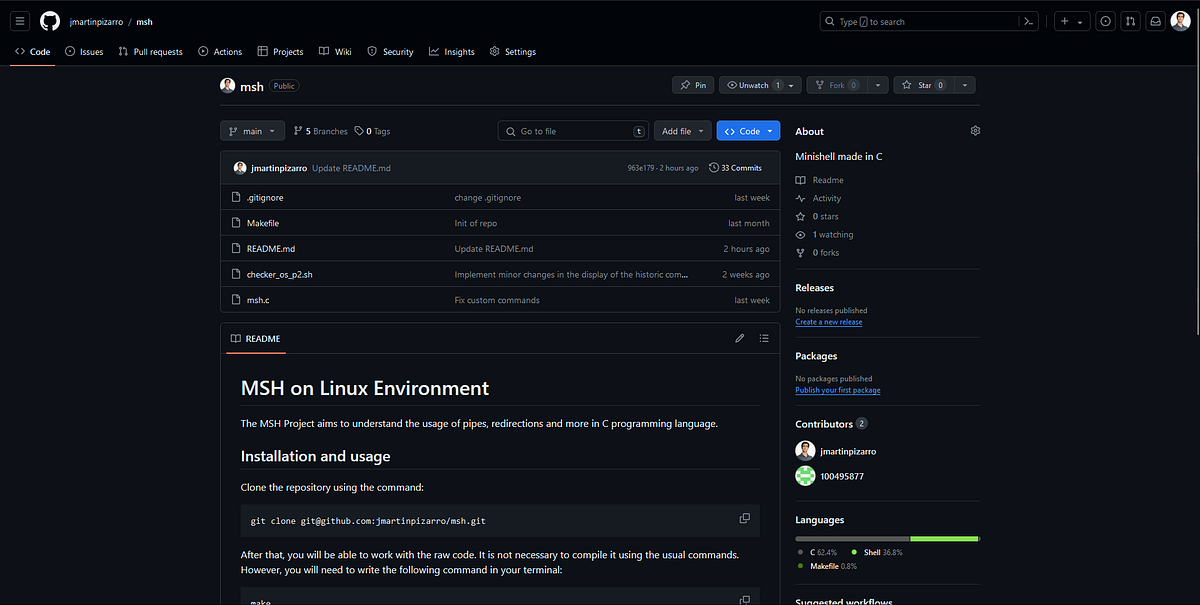
Task: Copy the git clone command with copy icon
Action: (x=744, y=518)
